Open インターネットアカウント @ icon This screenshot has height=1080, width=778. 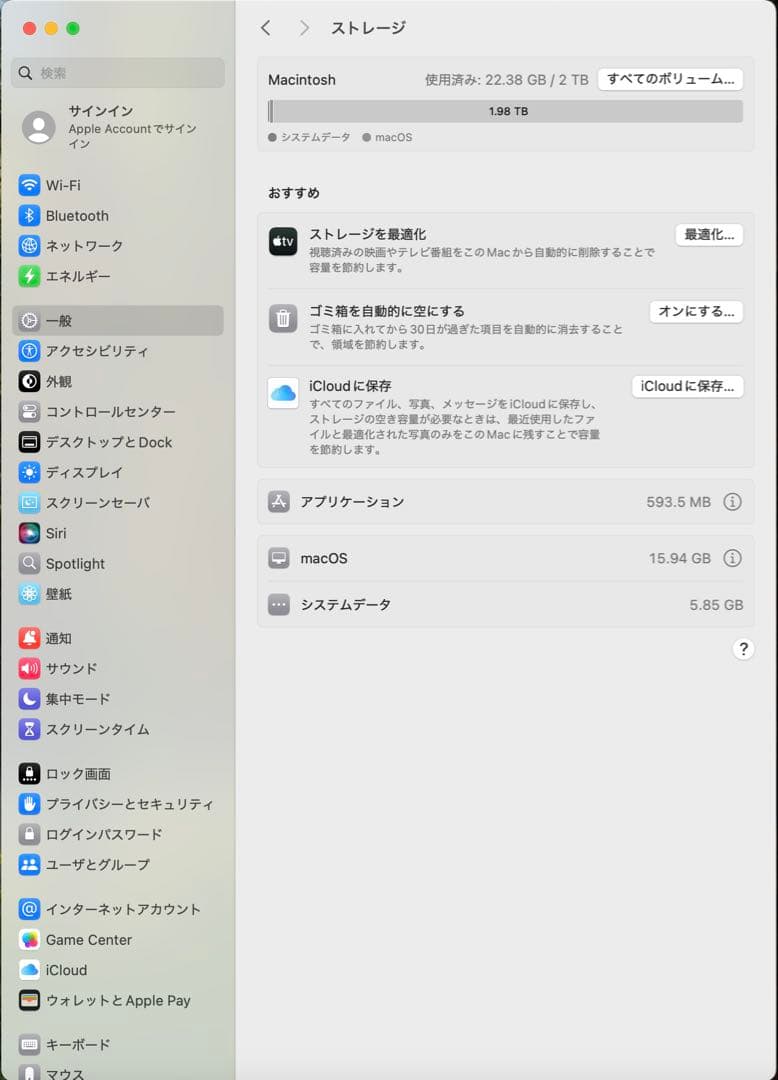[29, 910]
